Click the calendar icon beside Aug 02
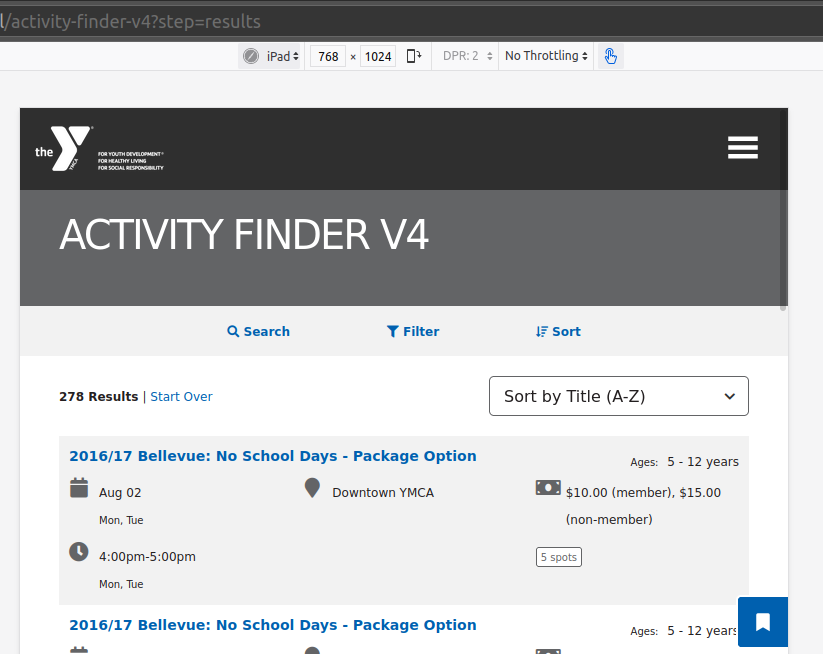Screen dimensions: 823x654 pos(79,488)
